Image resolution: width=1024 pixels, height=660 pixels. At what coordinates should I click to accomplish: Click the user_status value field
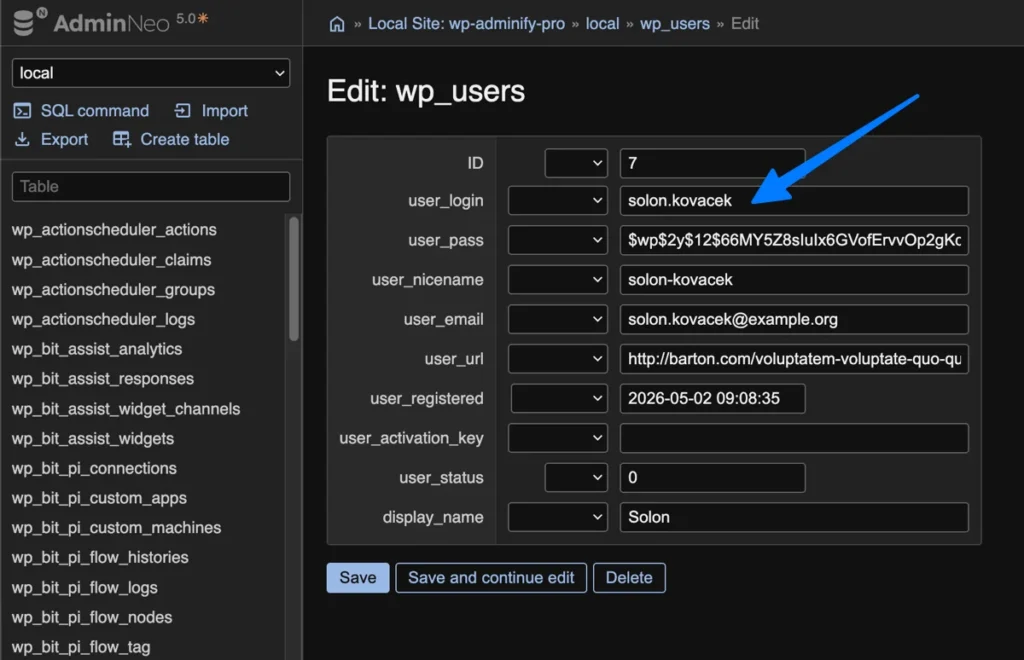click(x=712, y=478)
